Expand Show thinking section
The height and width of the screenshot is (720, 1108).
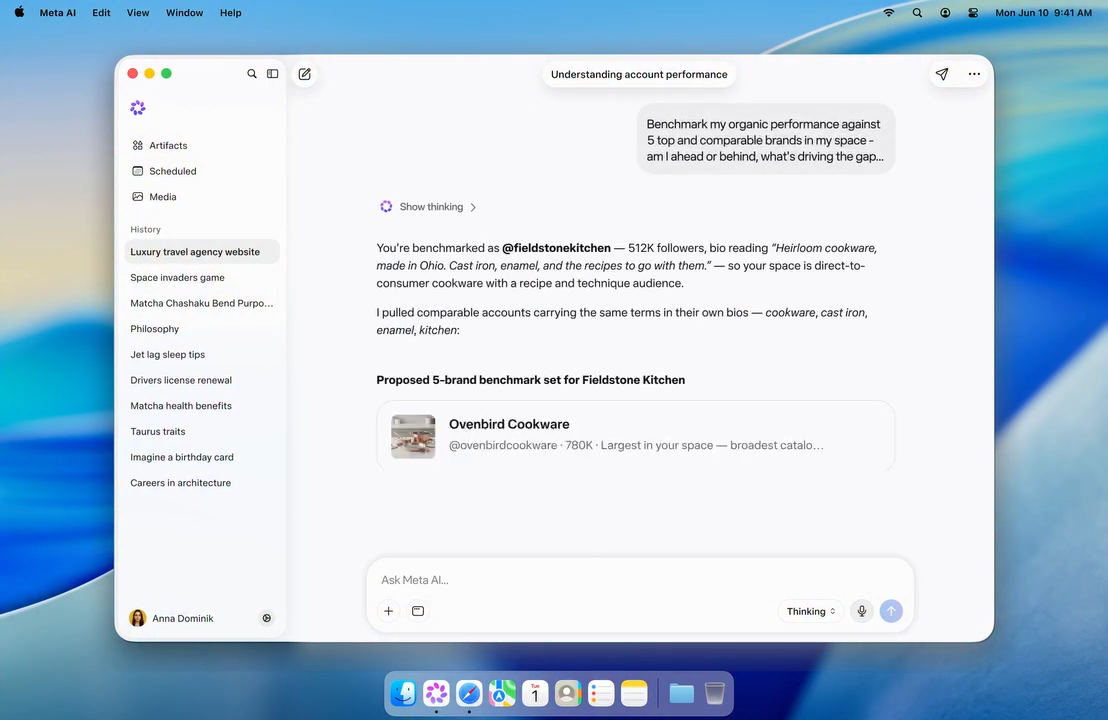click(428, 207)
